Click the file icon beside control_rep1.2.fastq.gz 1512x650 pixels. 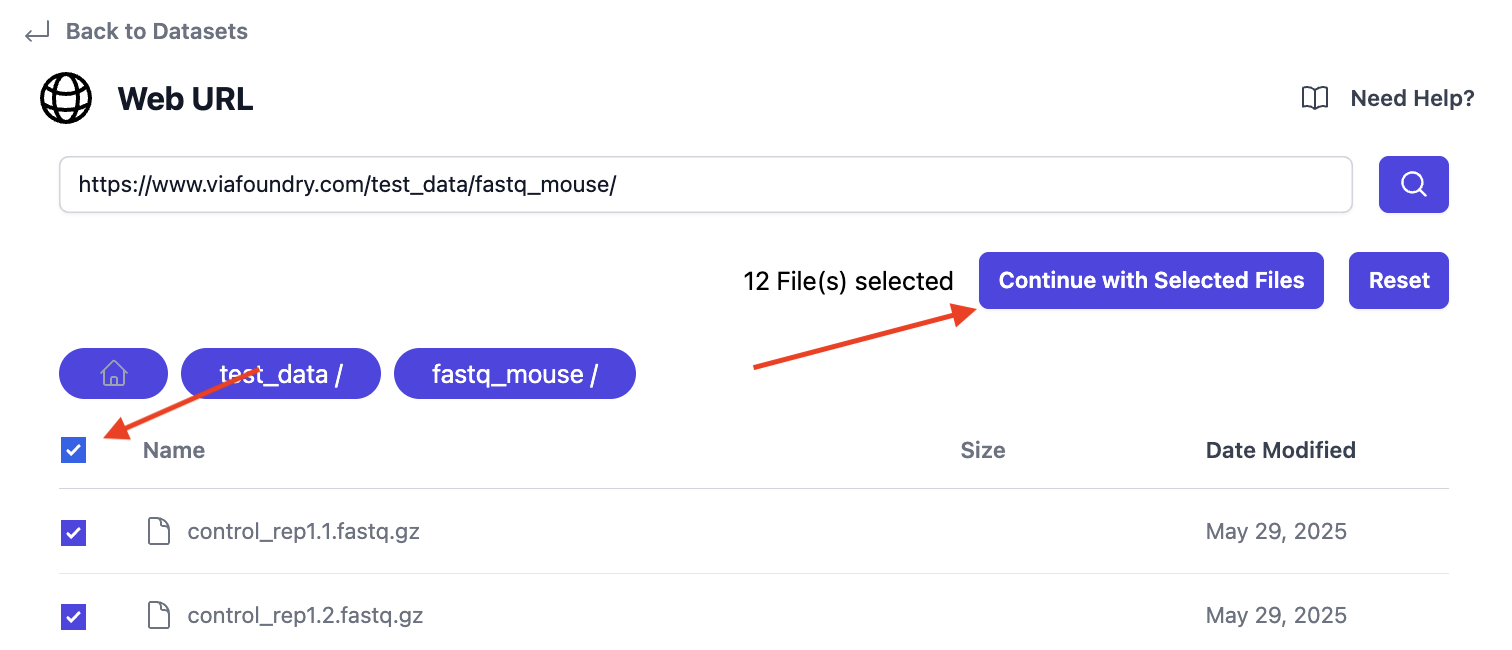click(158, 616)
